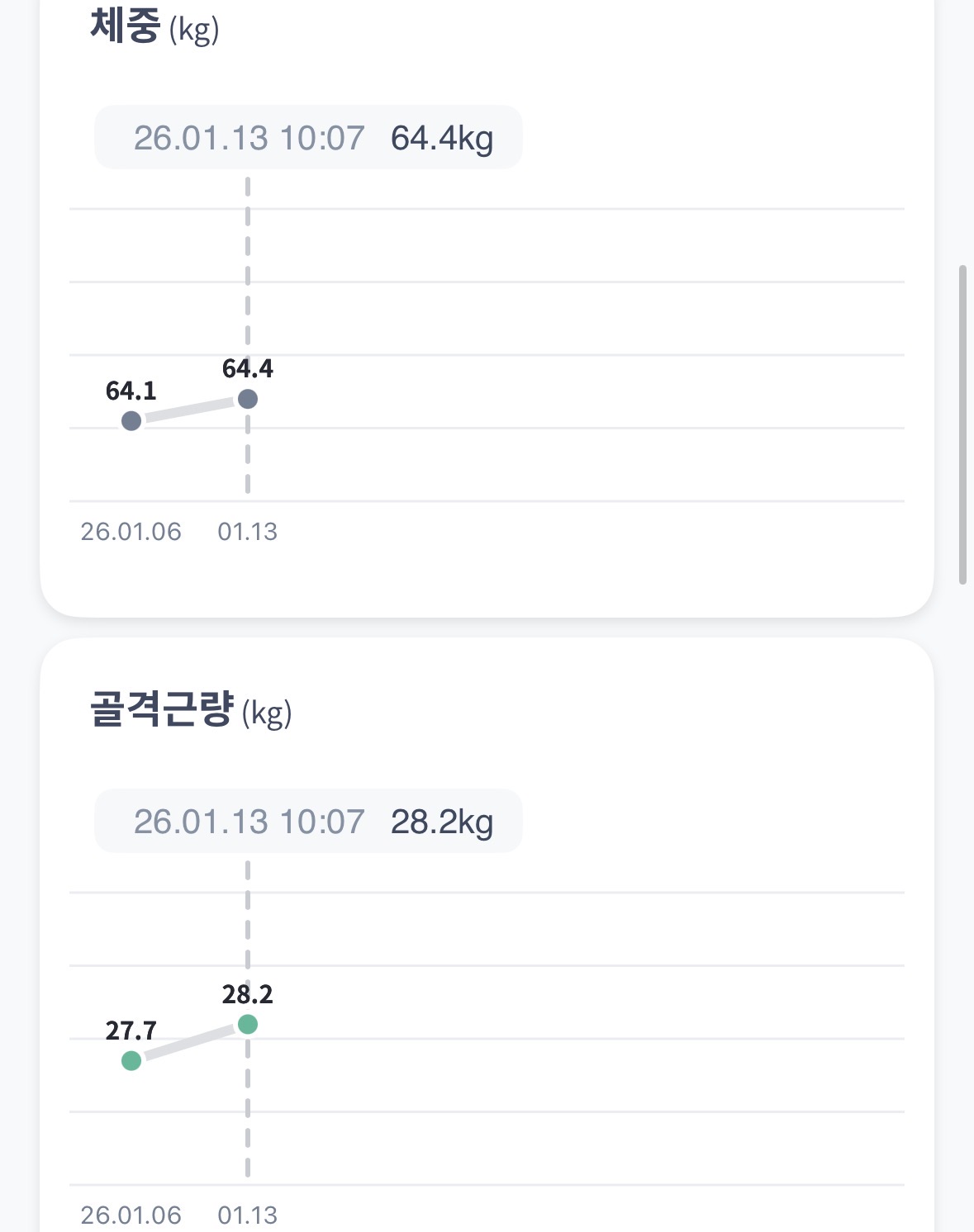The image size is (974, 1232).
Task: Tap the 골격근량 (kg) card title
Action: pos(191,711)
